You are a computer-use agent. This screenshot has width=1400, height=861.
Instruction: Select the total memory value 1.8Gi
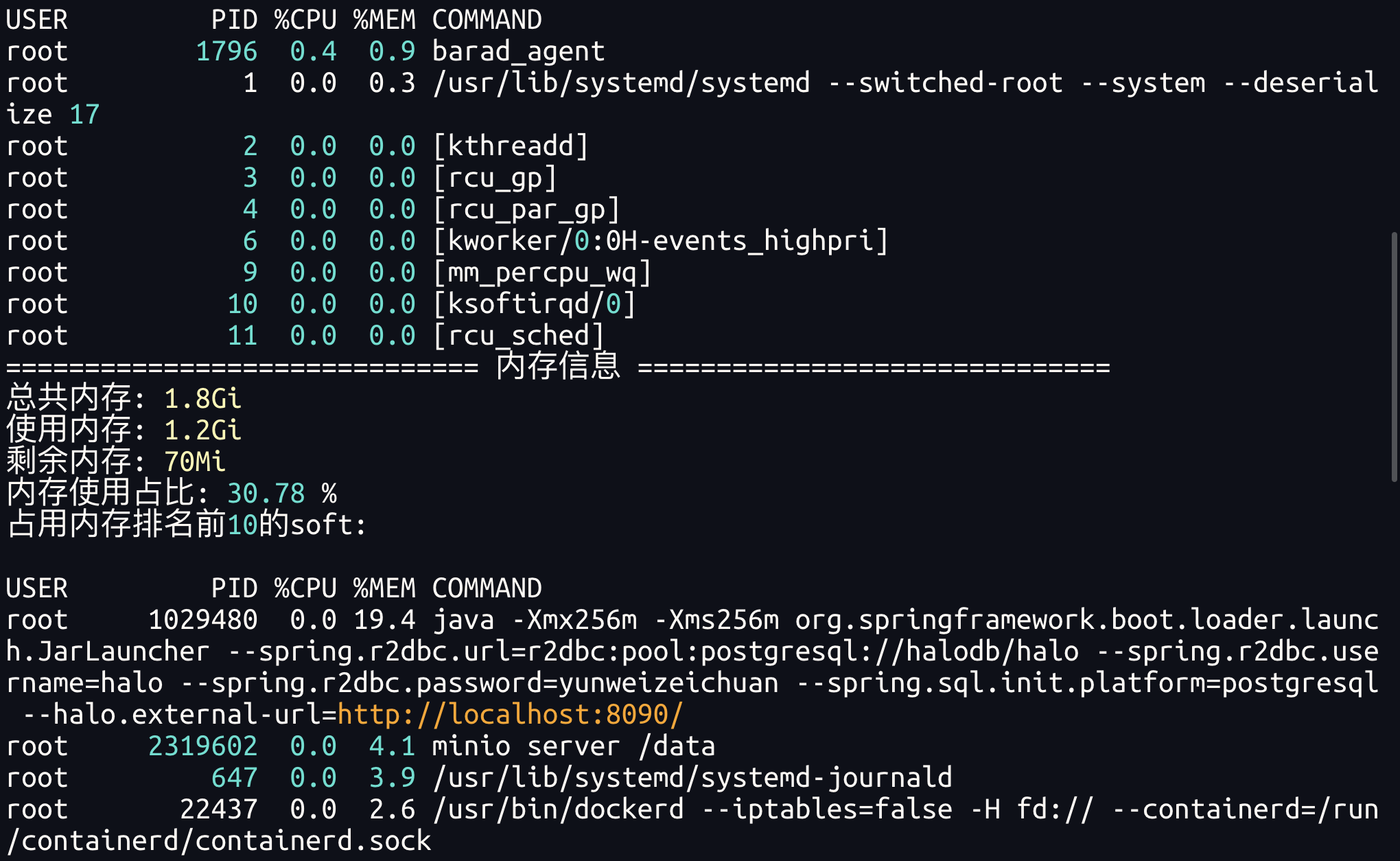202,399
